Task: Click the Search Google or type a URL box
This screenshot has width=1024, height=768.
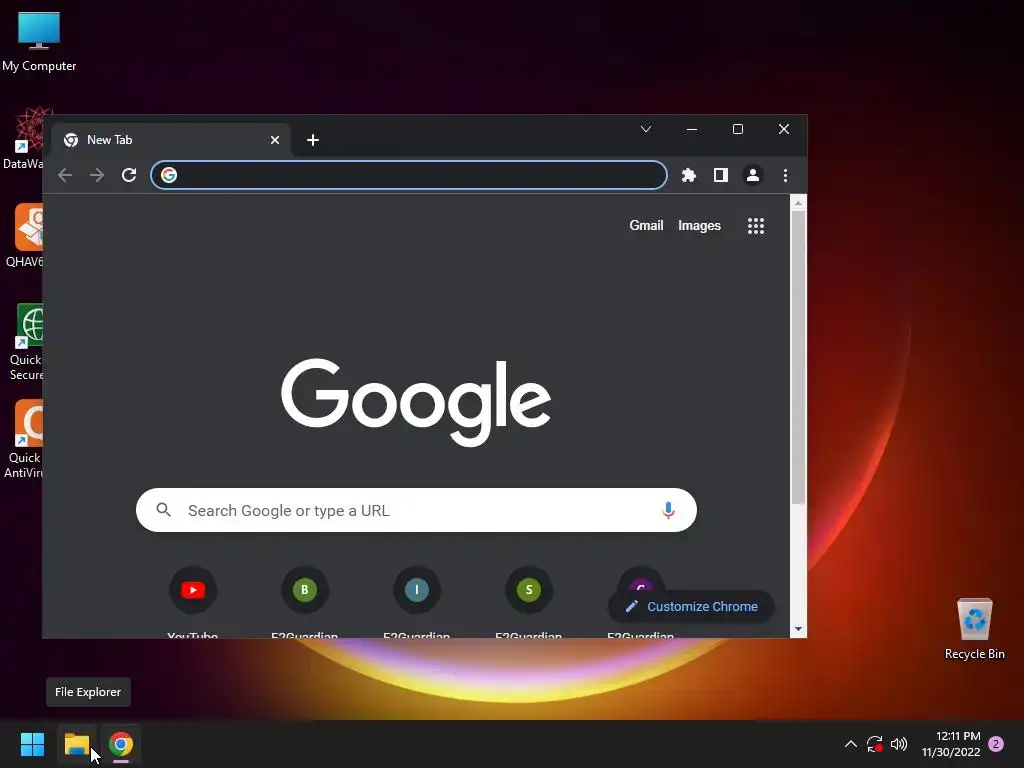Action: [x=416, y=510]
